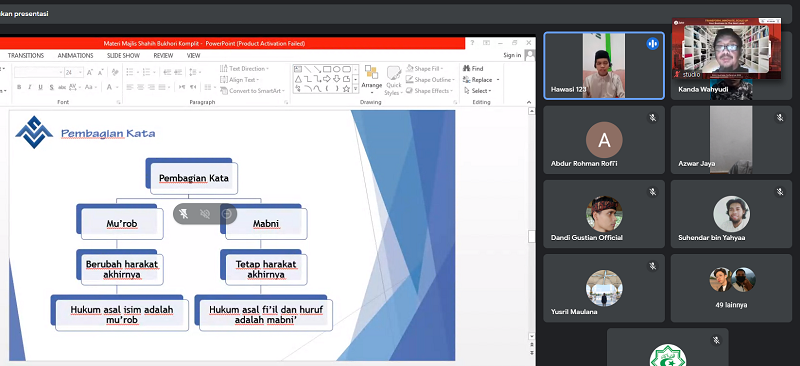Select the Text Box shape in gallery
800x366 pixels.
(298, 69)
